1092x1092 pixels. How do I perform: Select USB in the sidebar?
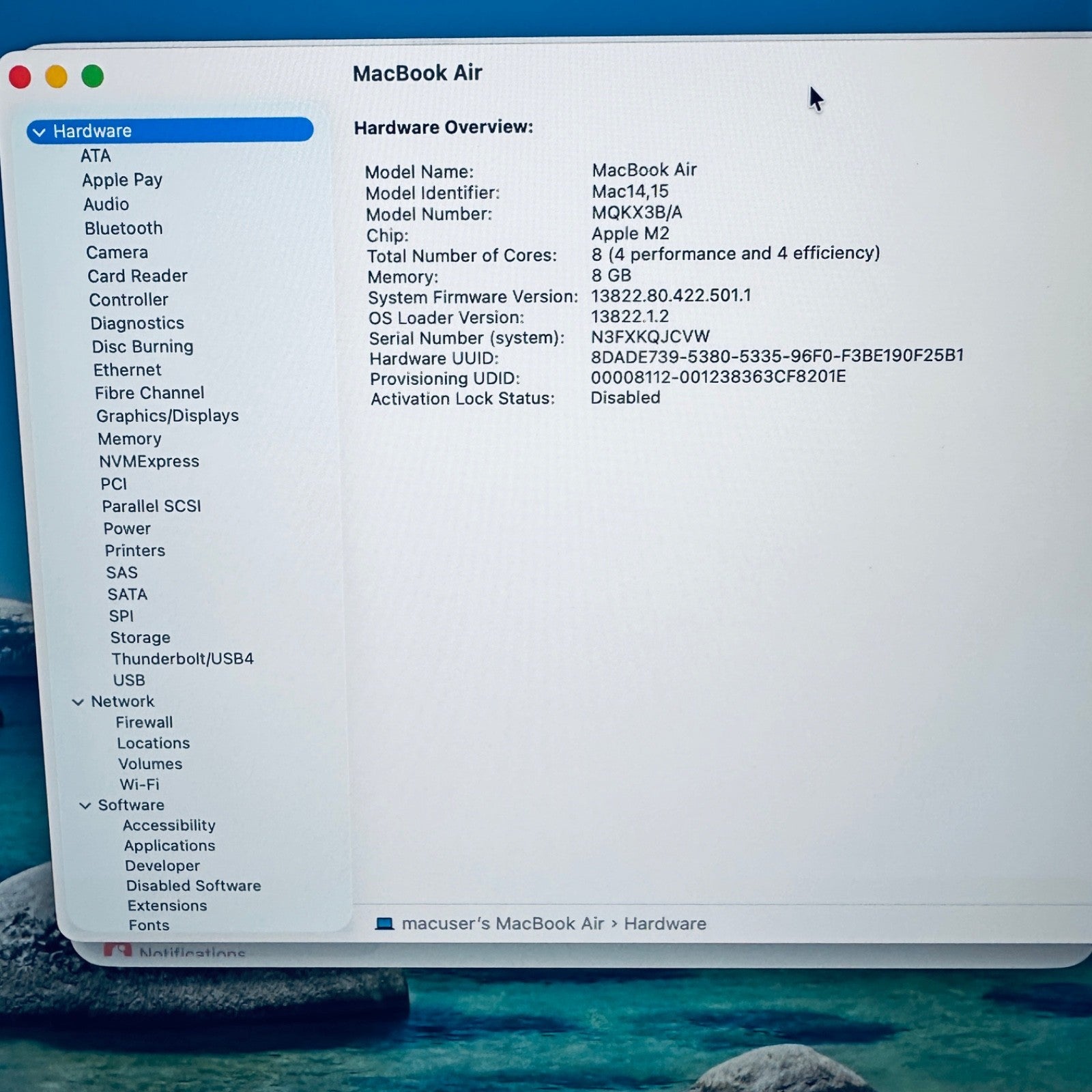(x=128, y=680)
